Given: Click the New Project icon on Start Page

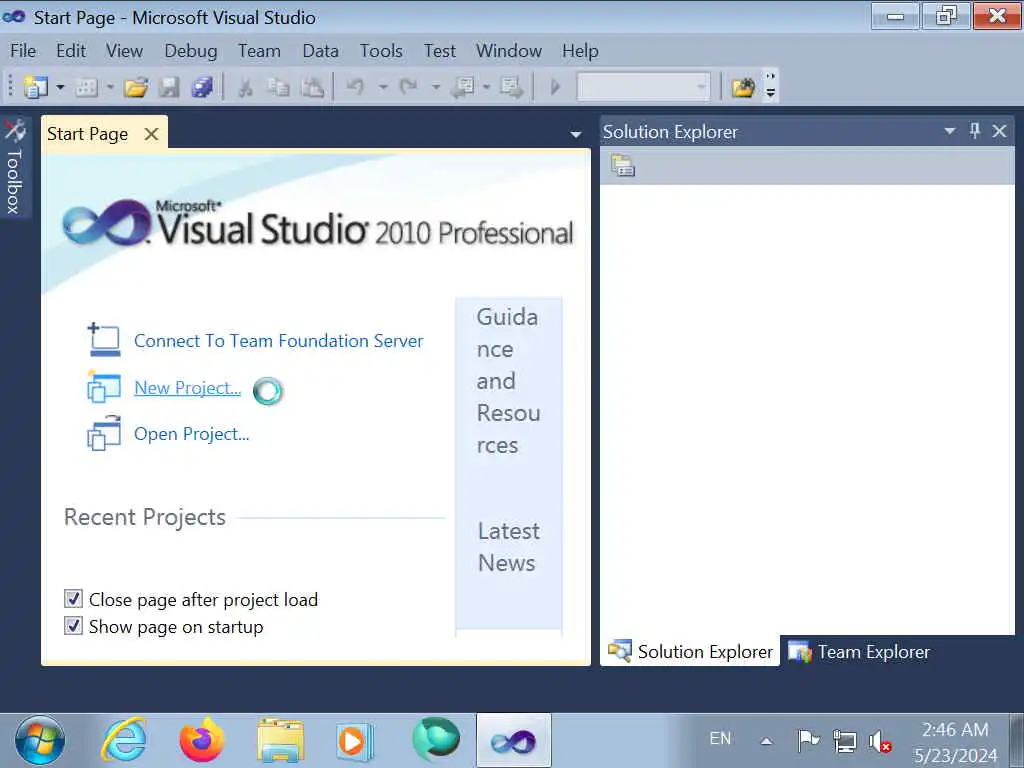Looking at the screenshot, I should click(x=104, y=387).
